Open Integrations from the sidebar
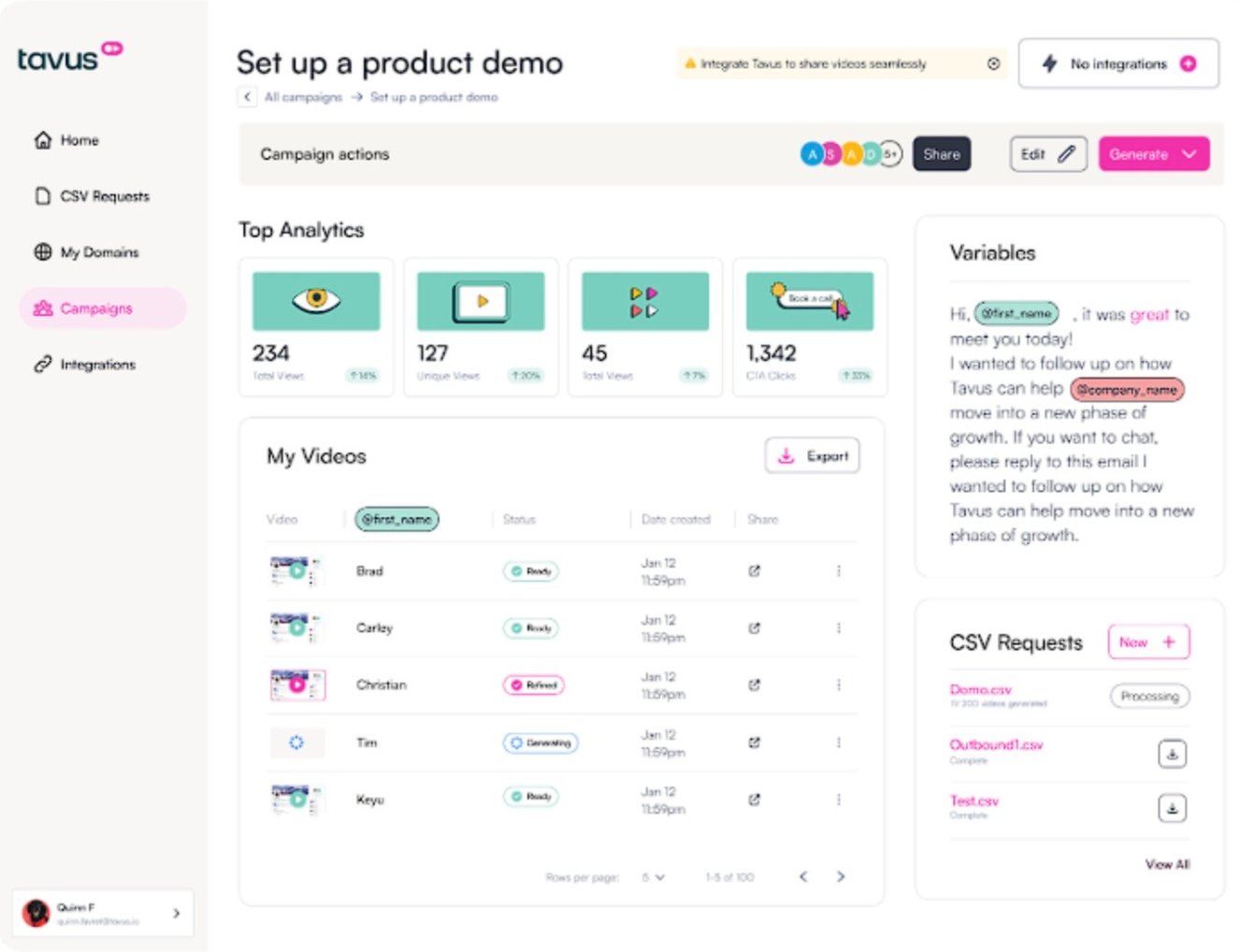Viewport: 1240px width, 952px height. point(96,364)
